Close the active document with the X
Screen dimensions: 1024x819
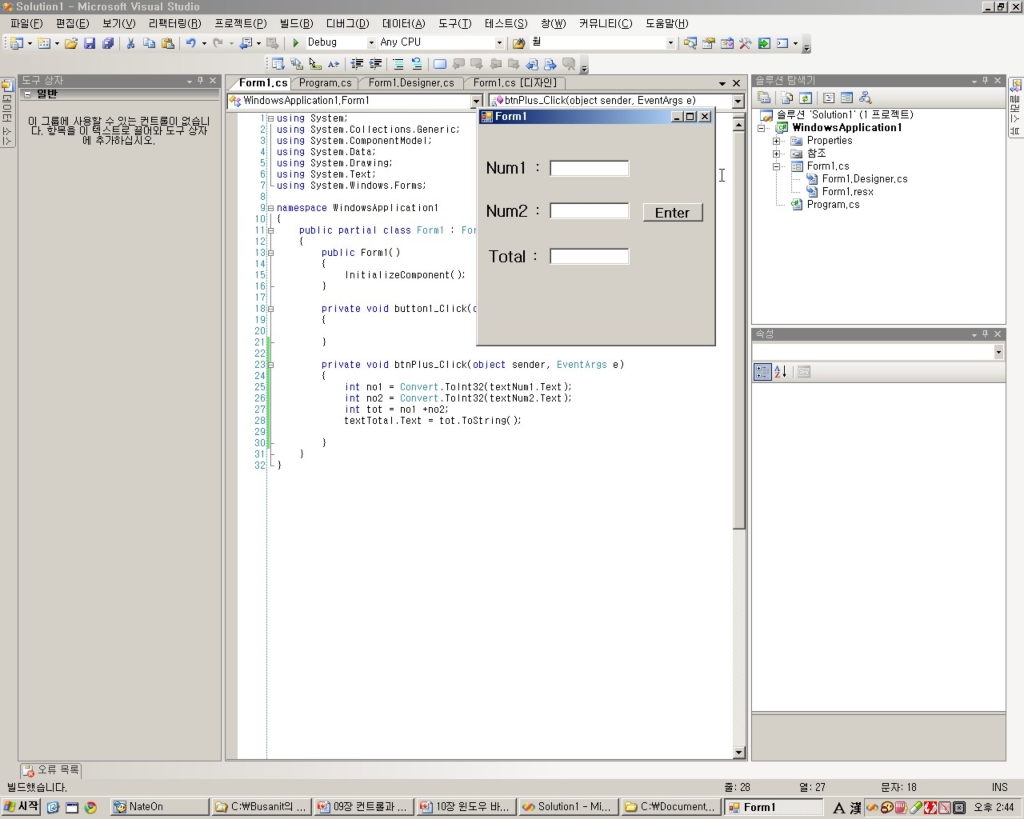click(x=736, y=83)
